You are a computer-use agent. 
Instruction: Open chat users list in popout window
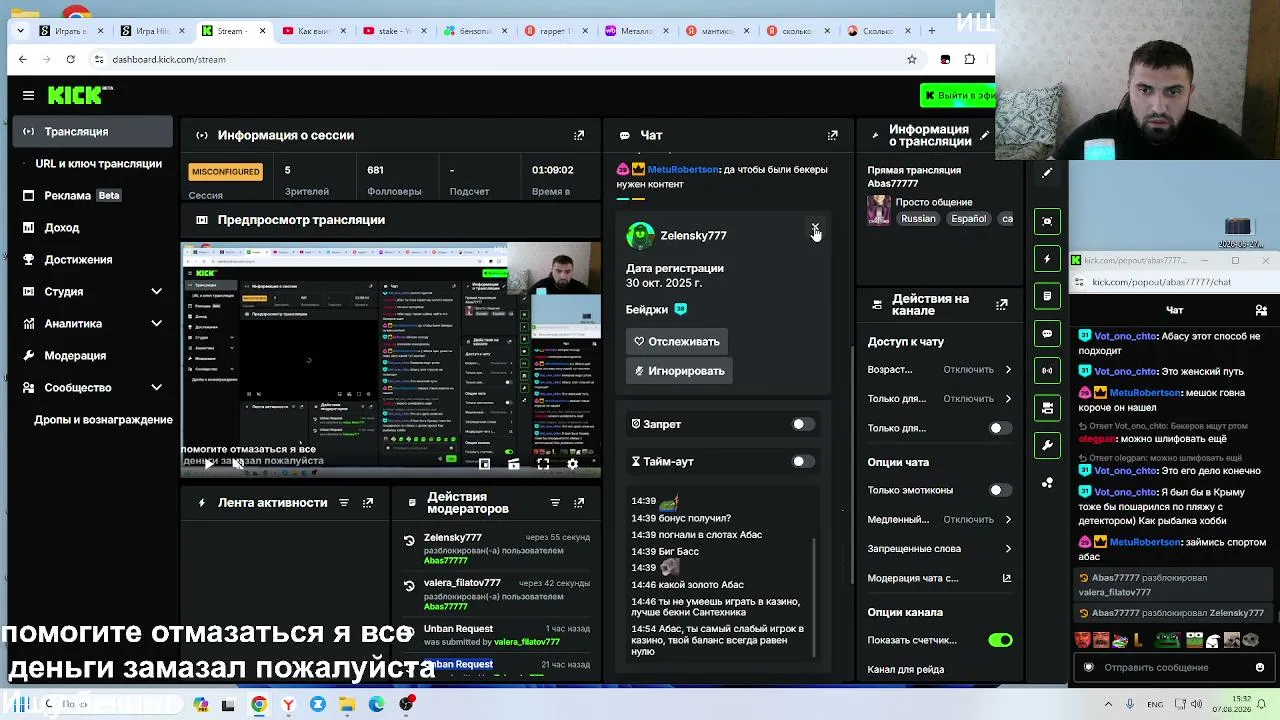[1261, 310]
